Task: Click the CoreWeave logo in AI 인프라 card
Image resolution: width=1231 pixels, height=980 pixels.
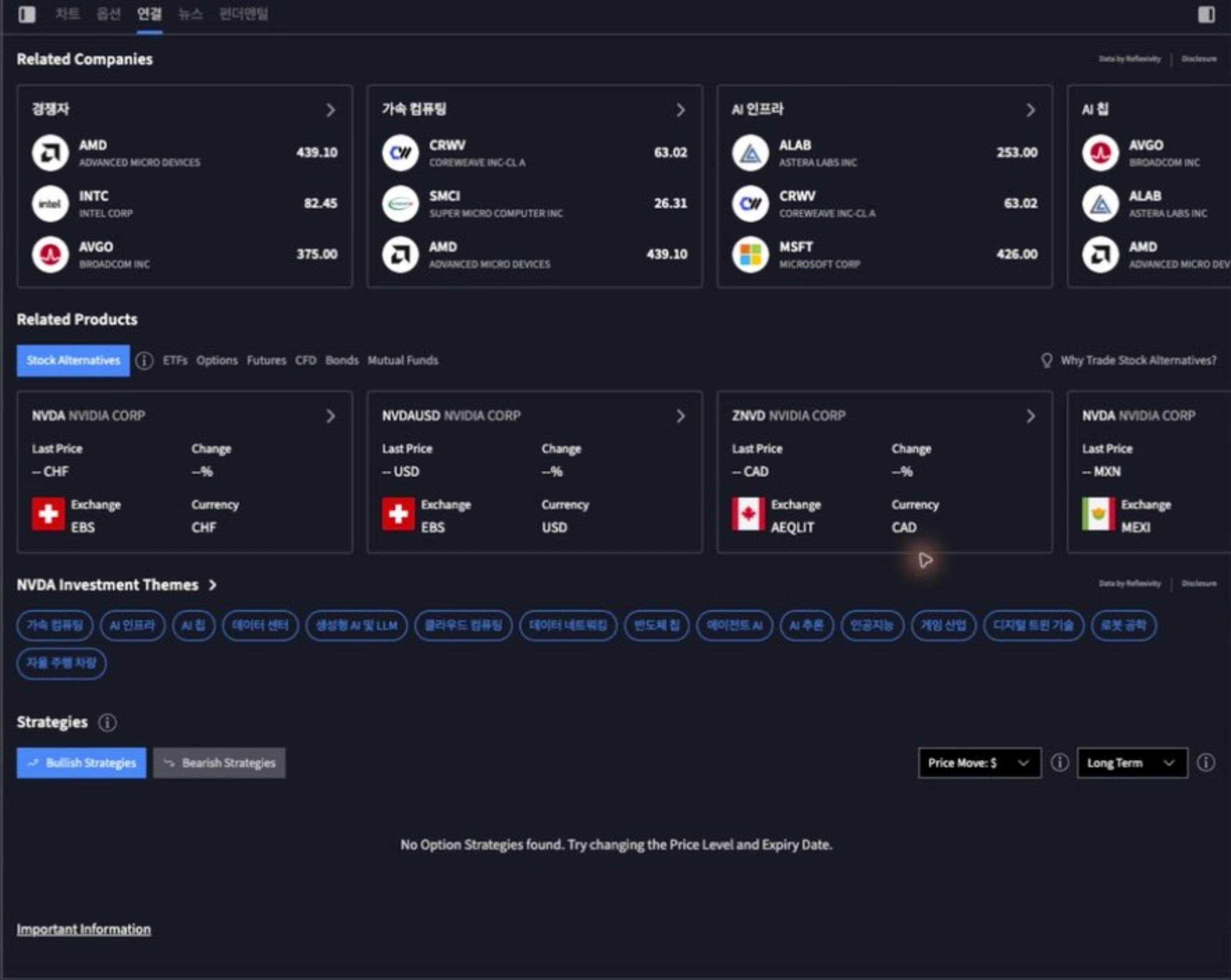Action: point(750,204)
